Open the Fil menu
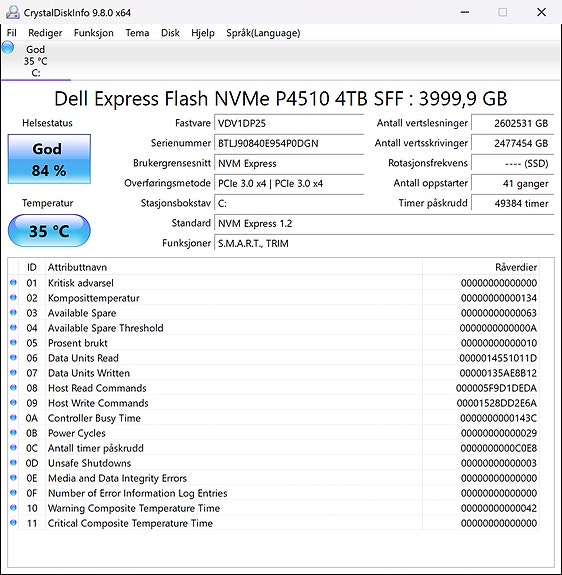 11,33
